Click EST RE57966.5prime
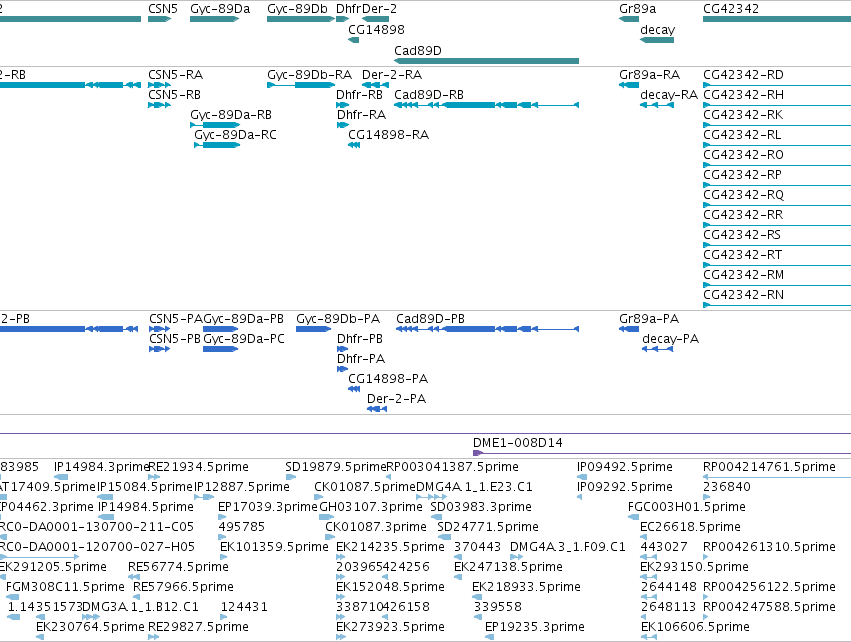The image size is (851, 642). (183, 587)
